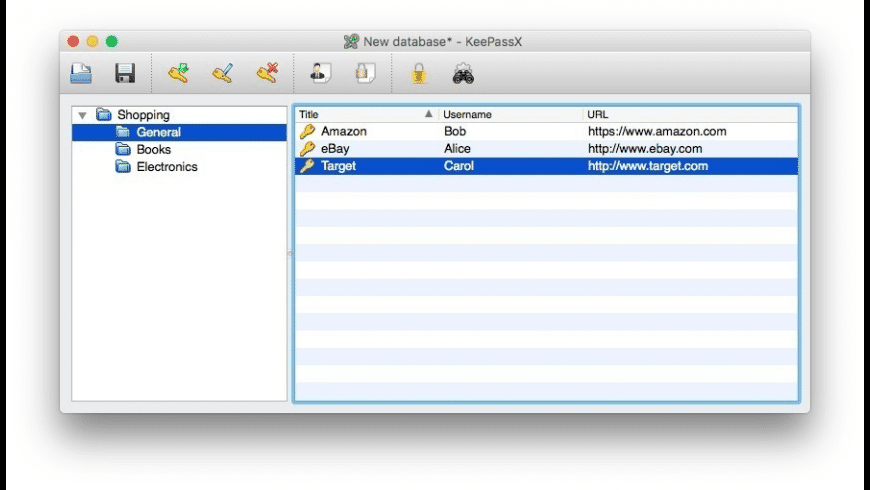870x490 pixels.
Task: Click the splitter handle between panes
Action: tap(290, 254)
